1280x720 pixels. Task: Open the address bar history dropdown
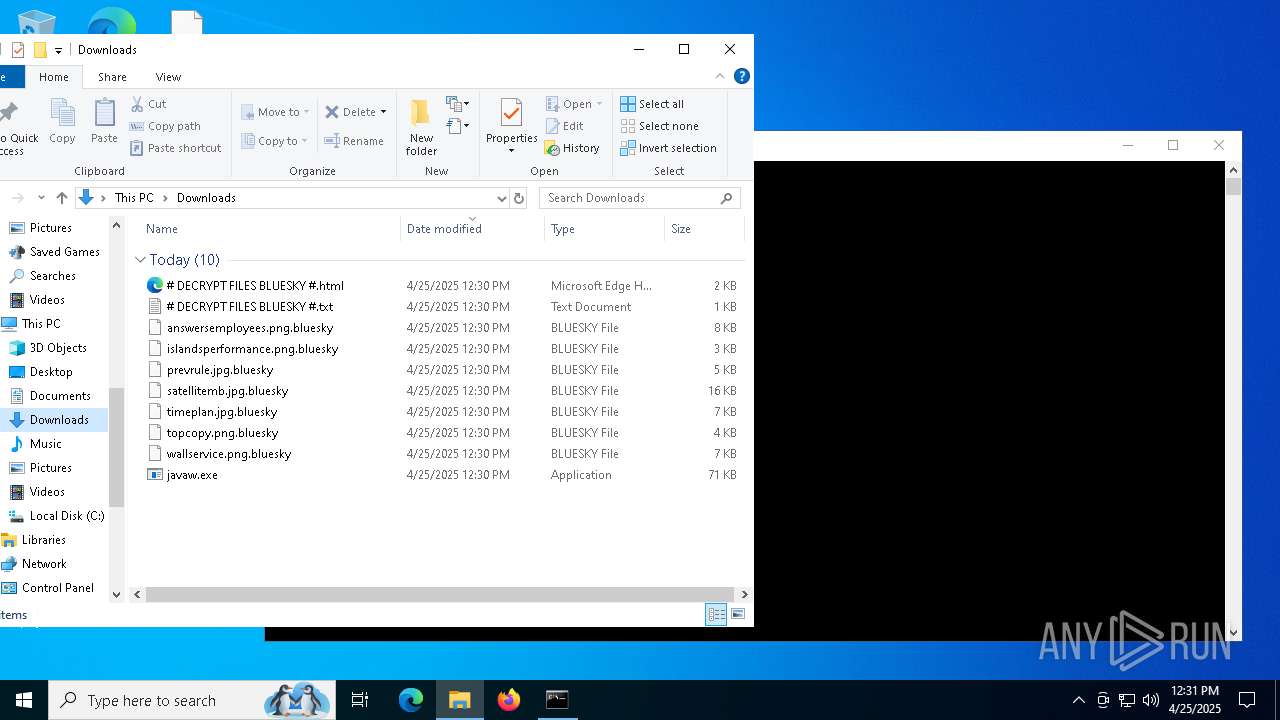pyautogui.click(x=502, y=198)
